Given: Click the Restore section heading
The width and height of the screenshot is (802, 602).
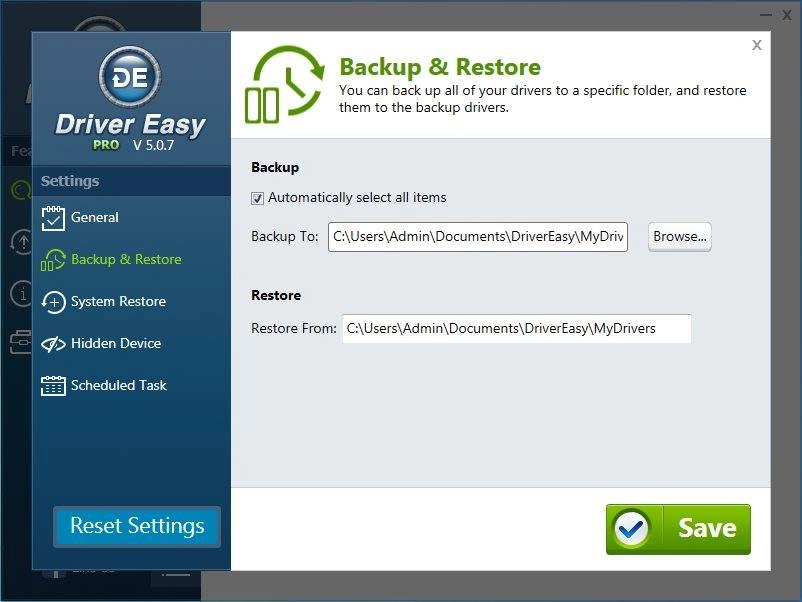Looking at the screenshot, I should (276, 296).
